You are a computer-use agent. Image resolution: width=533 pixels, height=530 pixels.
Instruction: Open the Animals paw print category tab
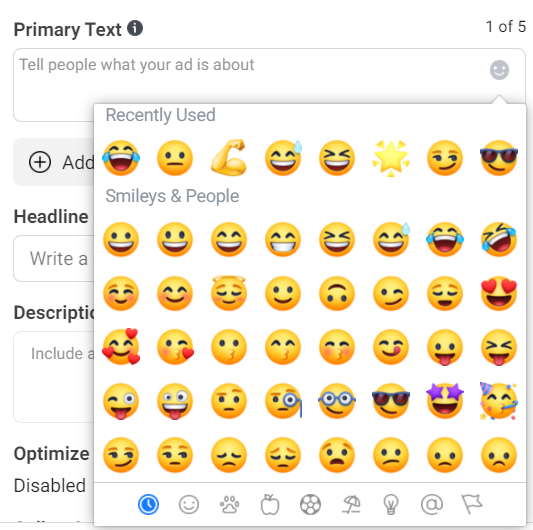point(229,505)
